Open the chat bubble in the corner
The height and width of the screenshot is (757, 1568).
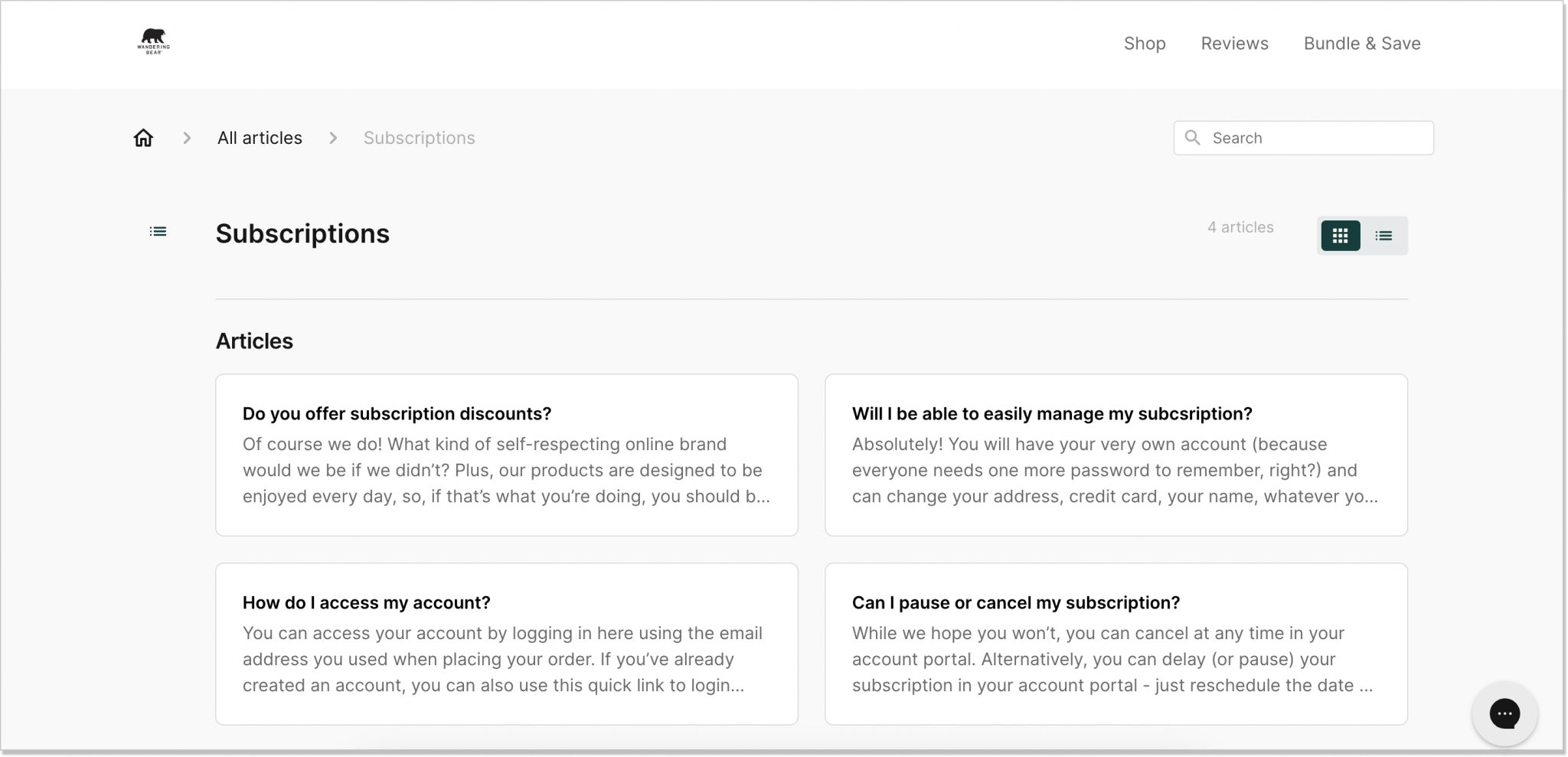click(x=1504, y=713)
